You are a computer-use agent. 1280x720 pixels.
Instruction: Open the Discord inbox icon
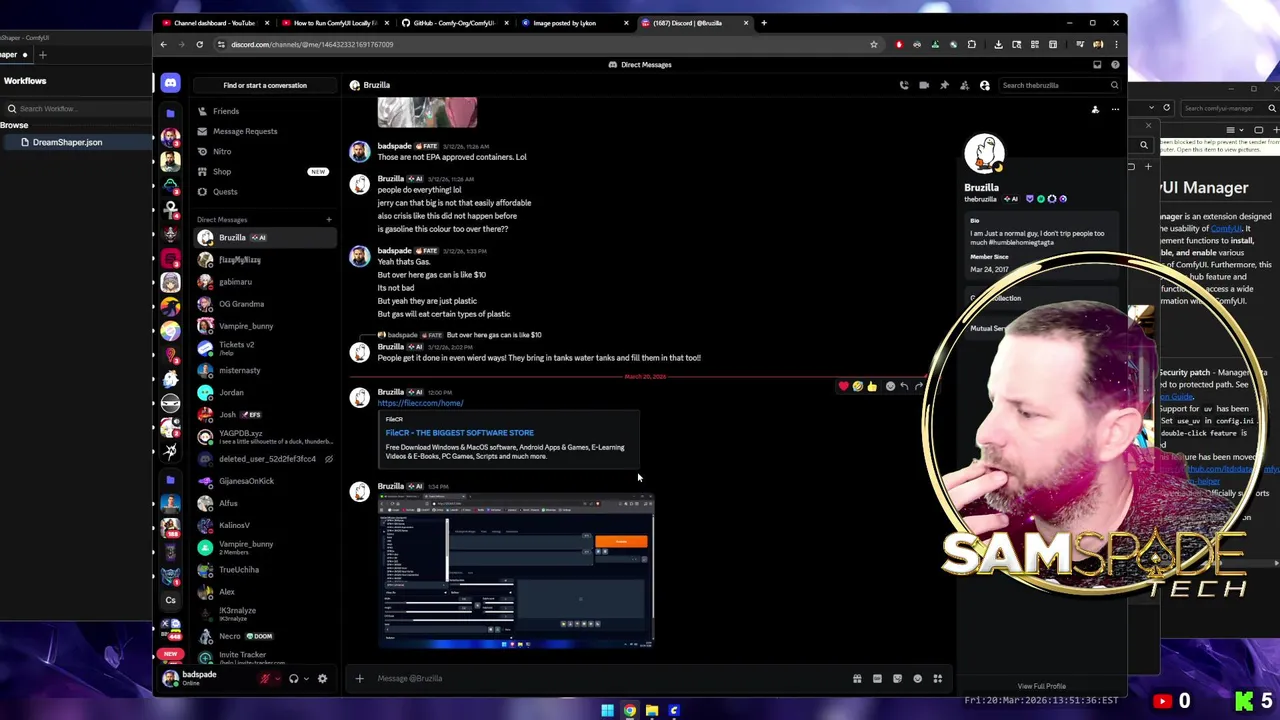pos(1097,65)
